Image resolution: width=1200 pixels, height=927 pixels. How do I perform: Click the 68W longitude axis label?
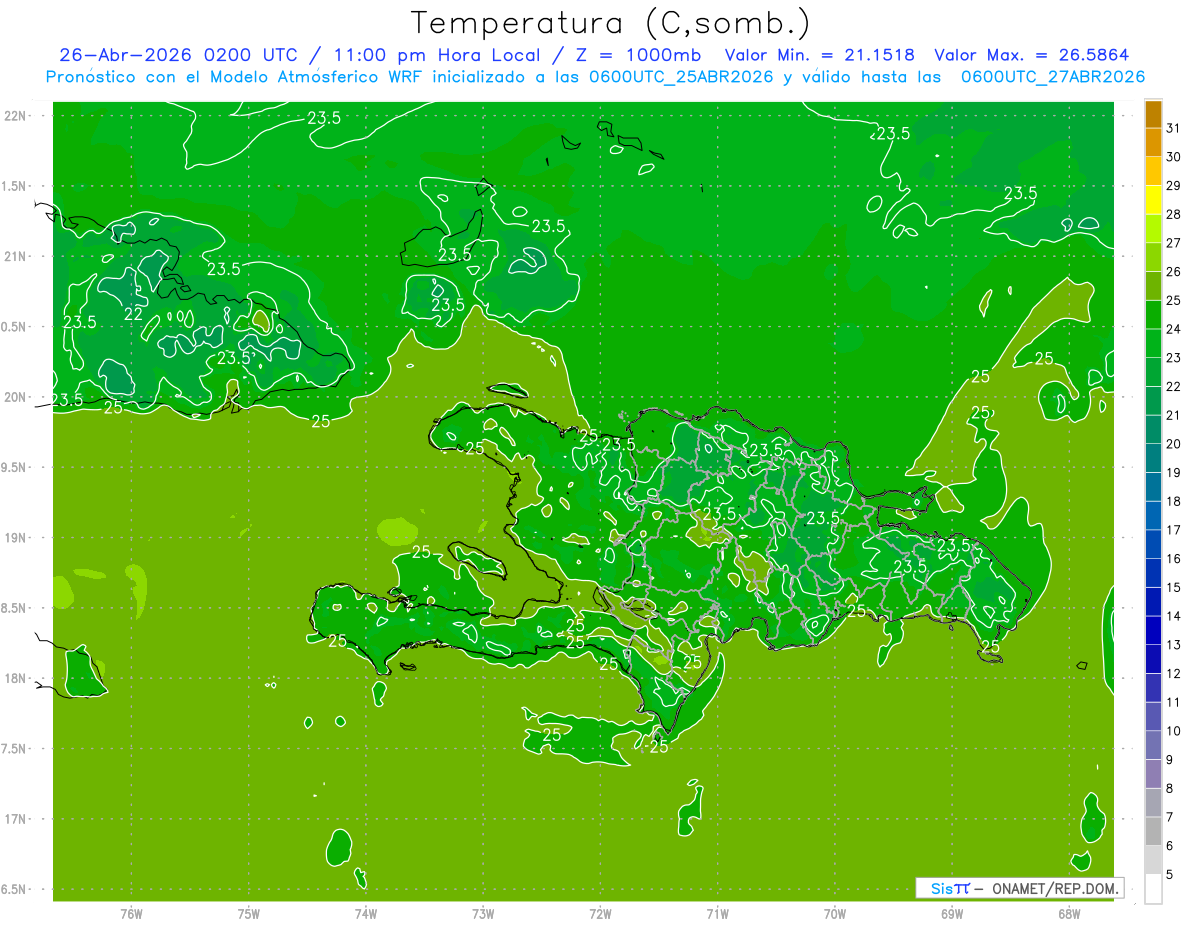click(x=1069, y=914)
